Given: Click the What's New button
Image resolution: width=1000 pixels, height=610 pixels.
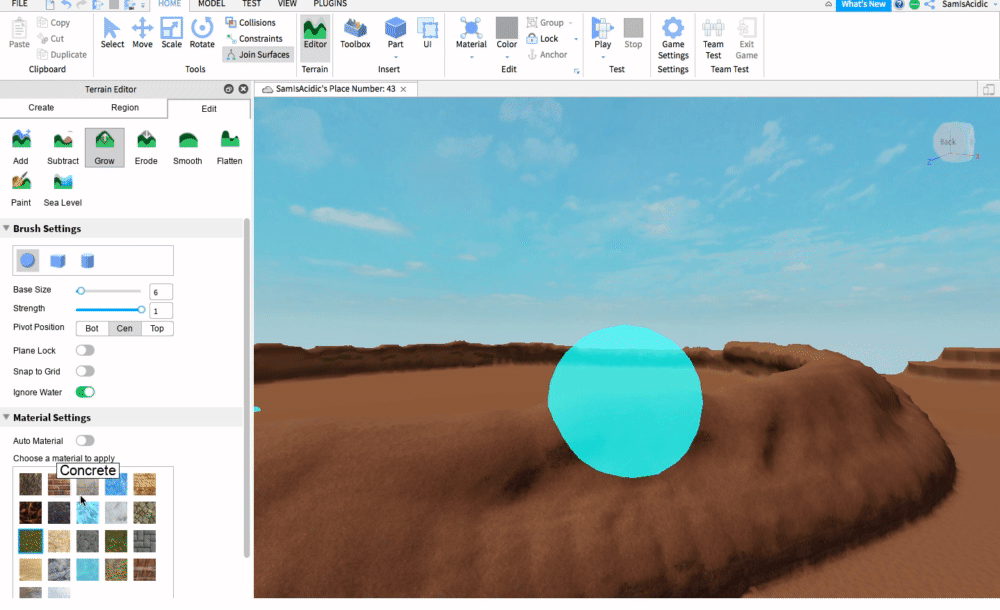Looking at the screenshot, I should pyautogui.click(x=863, y=4).
